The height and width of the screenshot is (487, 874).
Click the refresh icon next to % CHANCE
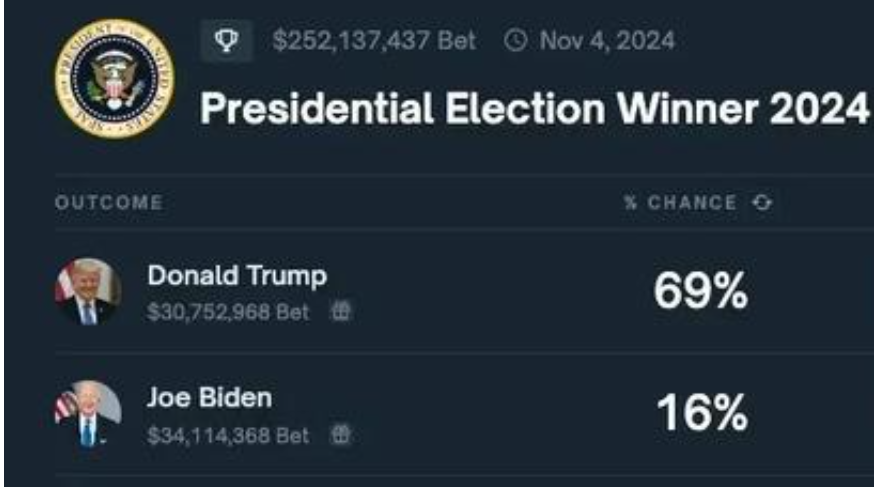click(x=763, y=202)
